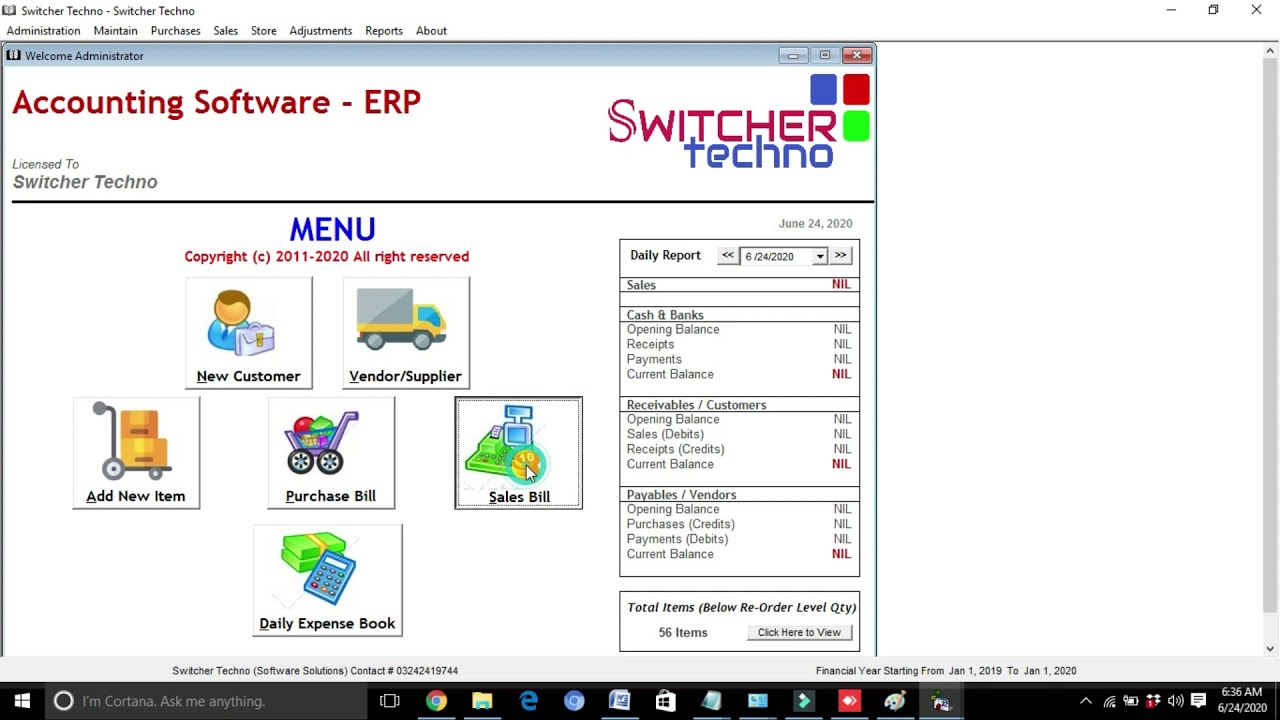Click the 56 Items count text
This screenshot has width=1280, height=720.
683,632
